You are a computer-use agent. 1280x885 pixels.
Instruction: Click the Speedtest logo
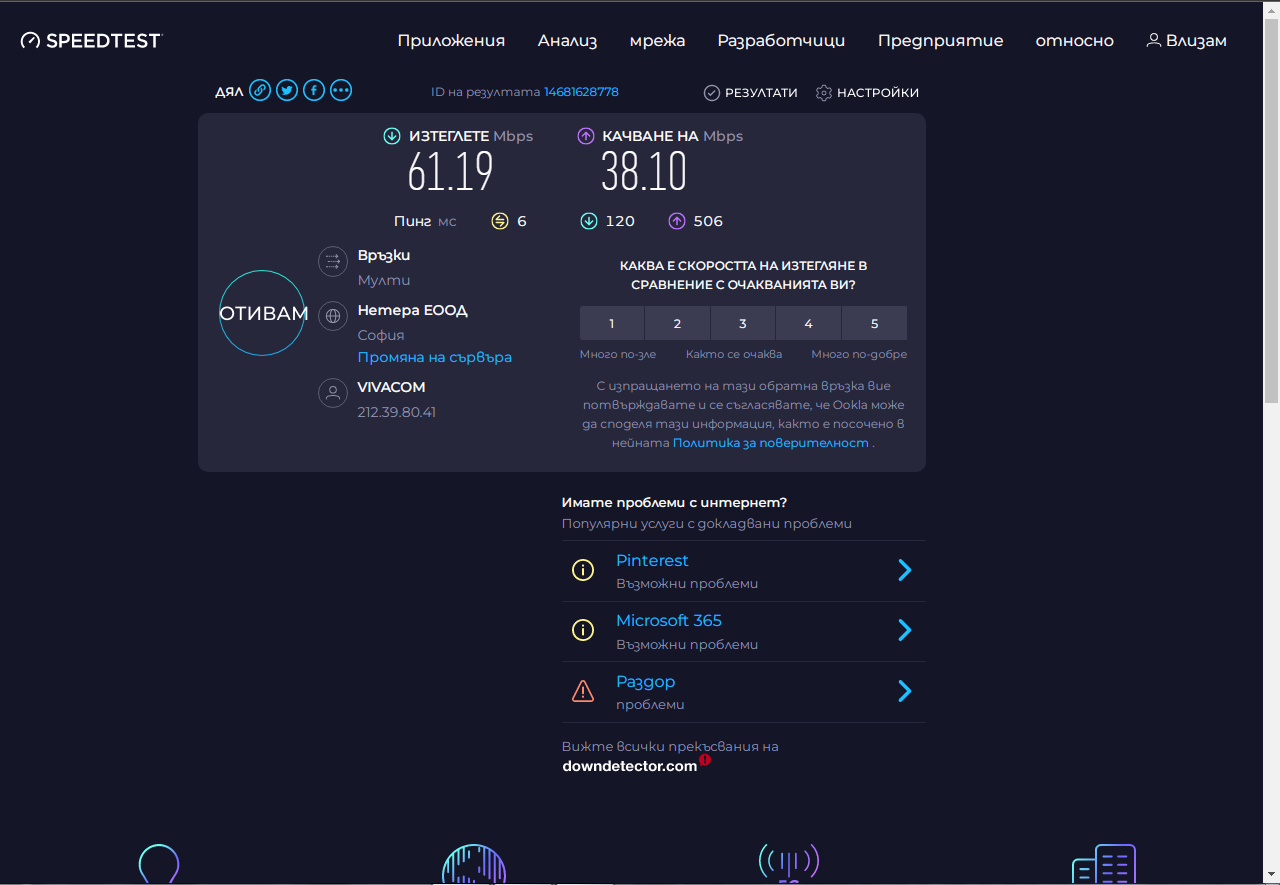click(x=91, y=40)
